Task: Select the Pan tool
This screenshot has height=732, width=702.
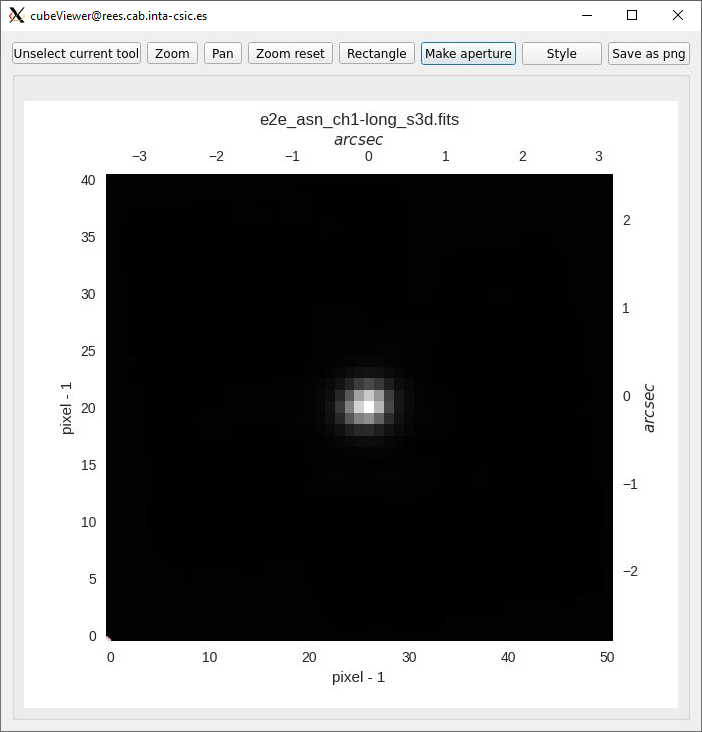Action: click(223, 54)
